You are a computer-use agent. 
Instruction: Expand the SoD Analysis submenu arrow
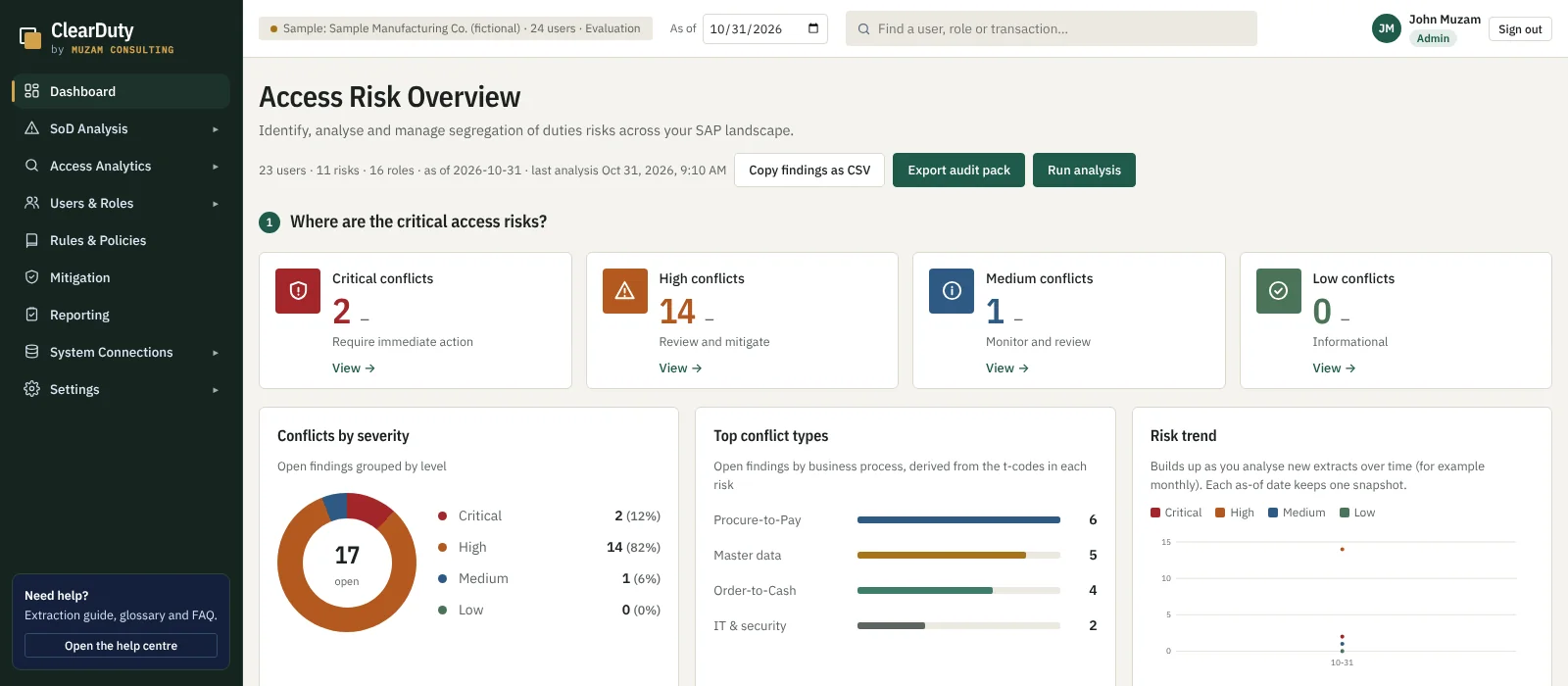point(216,129)
